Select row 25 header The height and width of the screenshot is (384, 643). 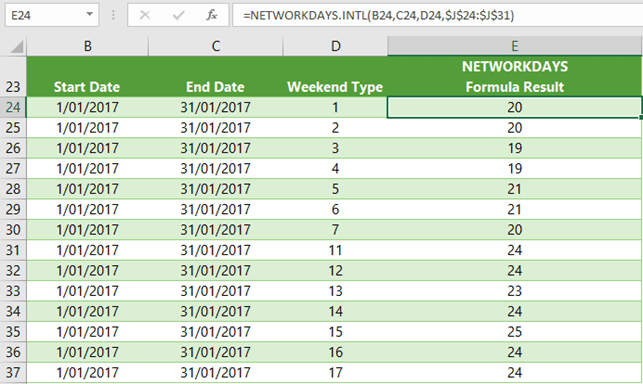[x=13, y=128]
